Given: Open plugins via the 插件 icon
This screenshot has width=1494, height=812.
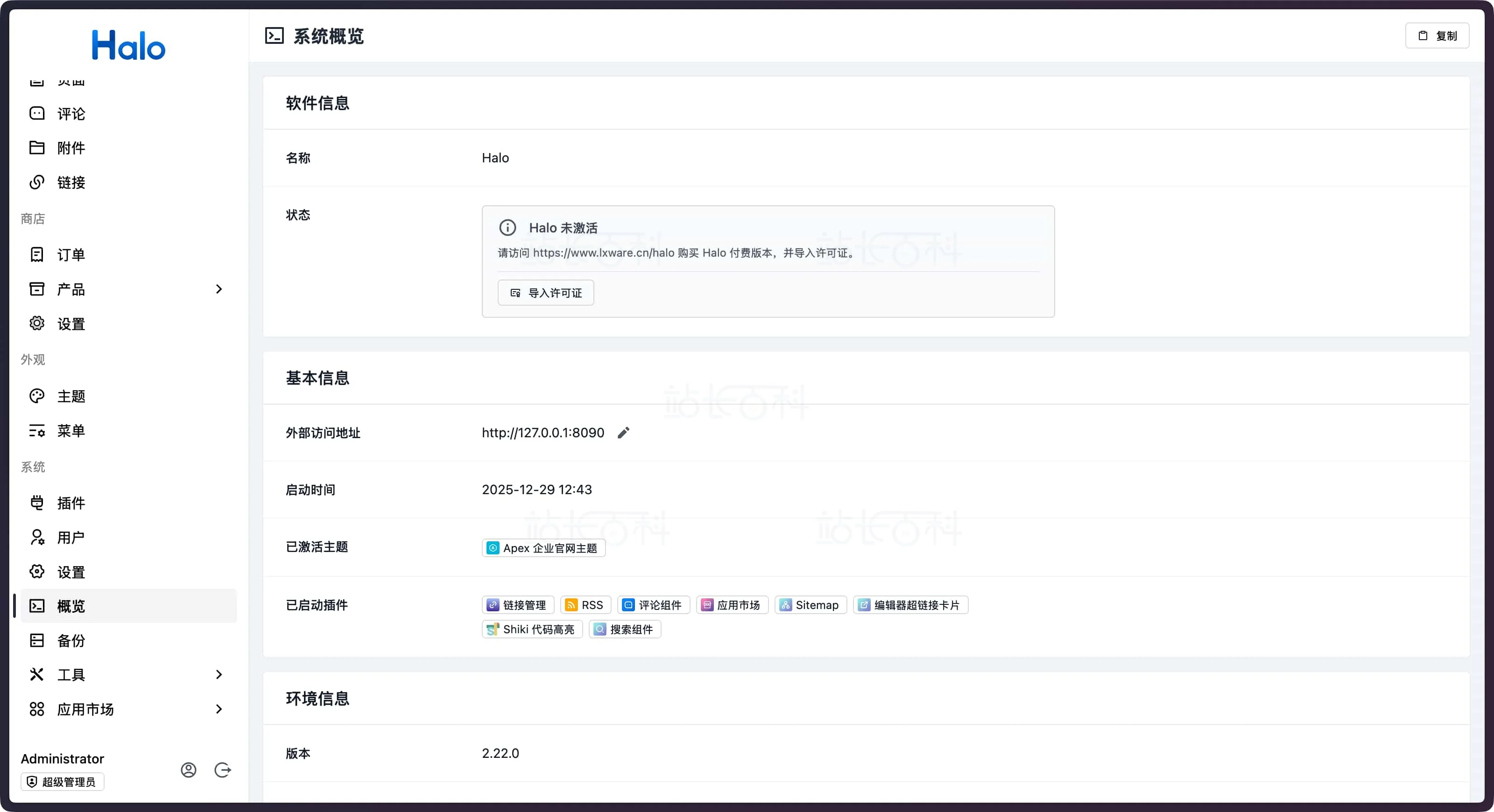Looking at the screenshot, I should pyautogui.click(x=36, y=503).
